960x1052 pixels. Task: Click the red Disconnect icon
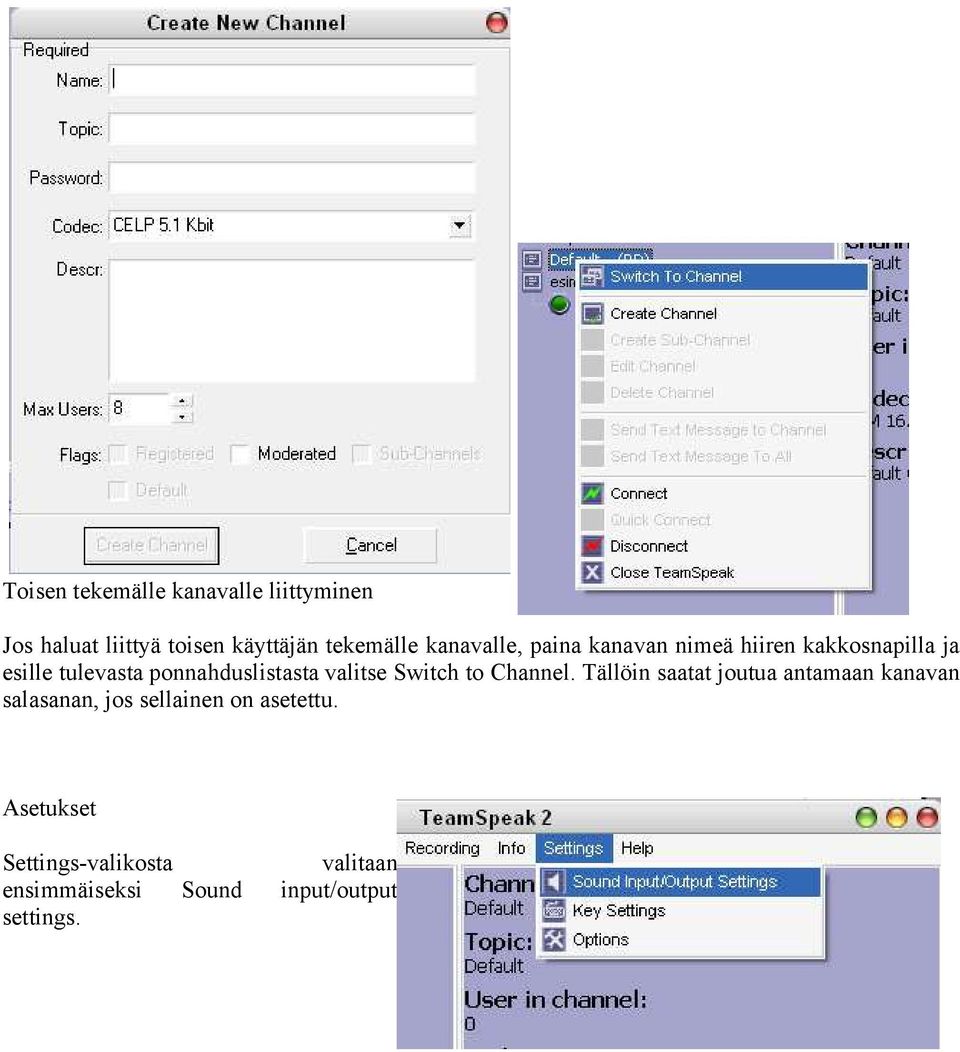592,546
